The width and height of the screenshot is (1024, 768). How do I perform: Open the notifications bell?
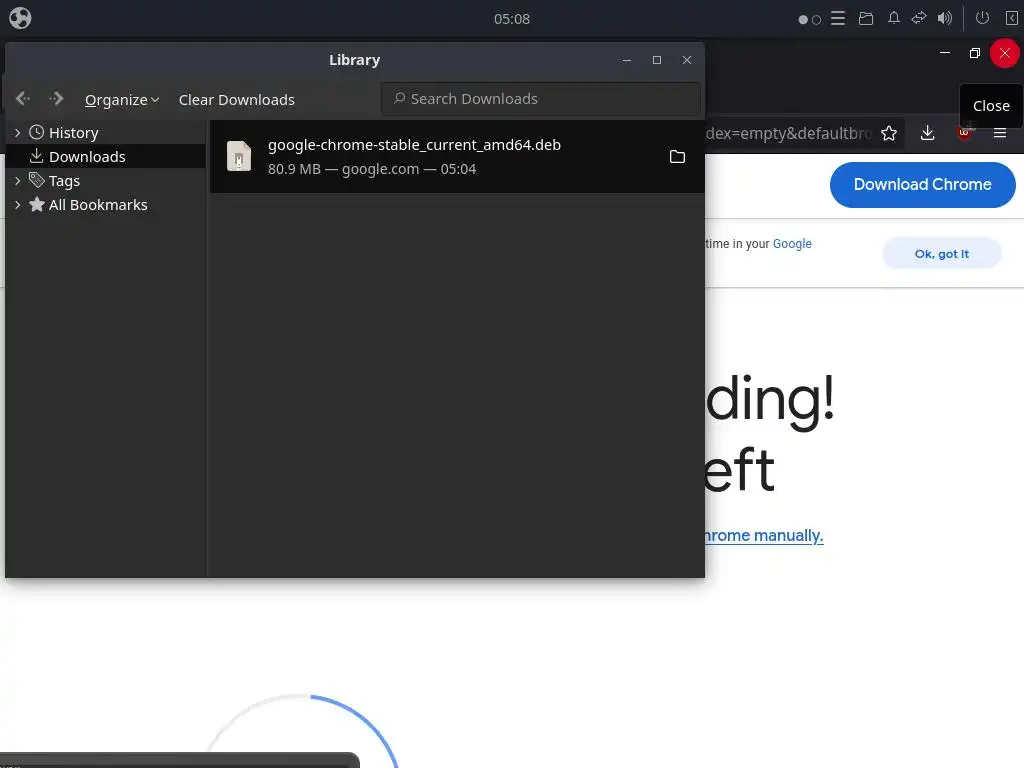pos(893,18)
